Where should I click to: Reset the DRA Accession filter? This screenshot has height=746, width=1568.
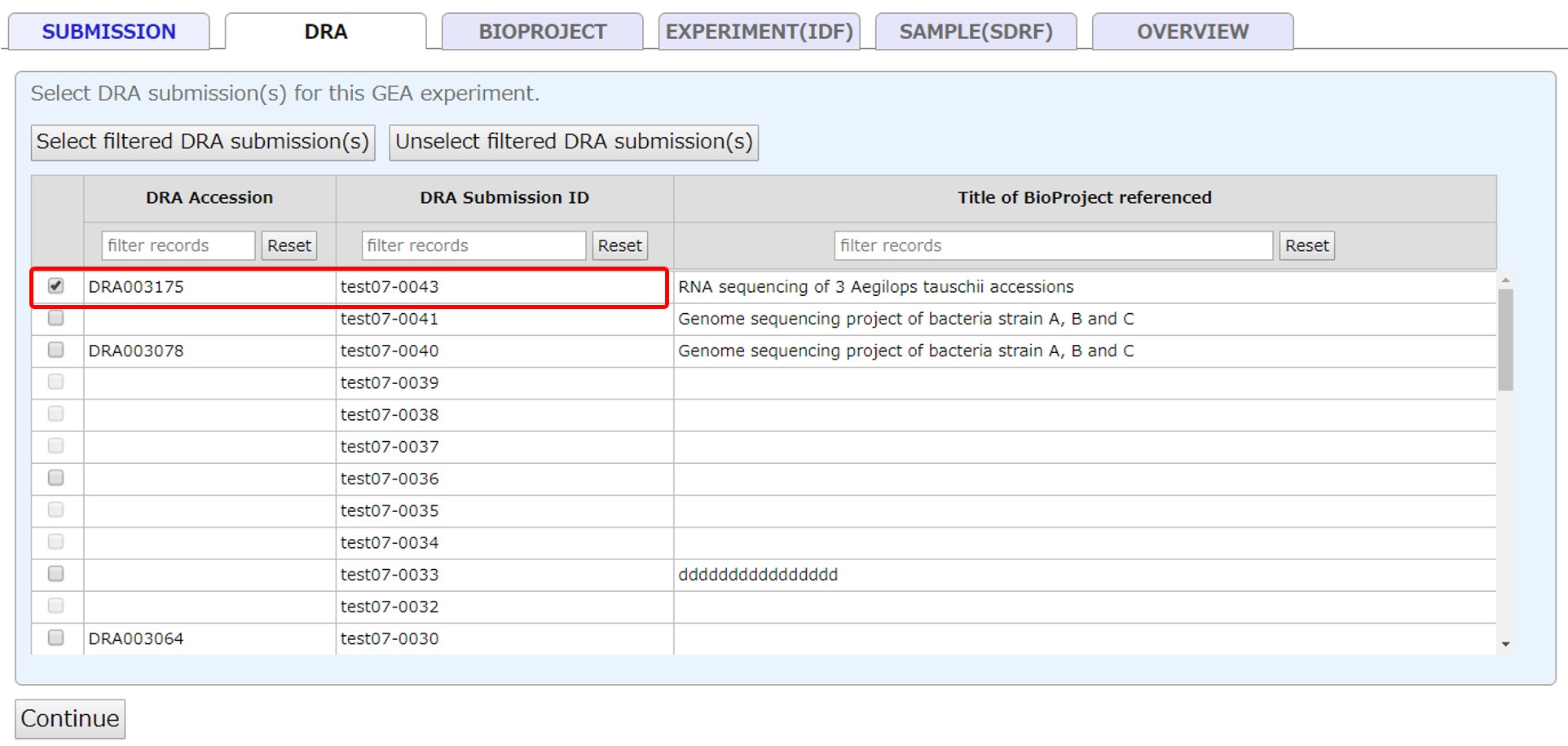(289, 245)
